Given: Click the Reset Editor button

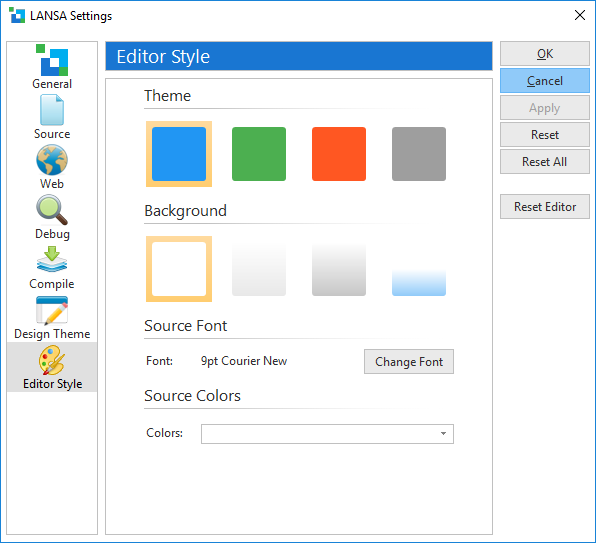Looking at the screenshot, I should (545, 207).
